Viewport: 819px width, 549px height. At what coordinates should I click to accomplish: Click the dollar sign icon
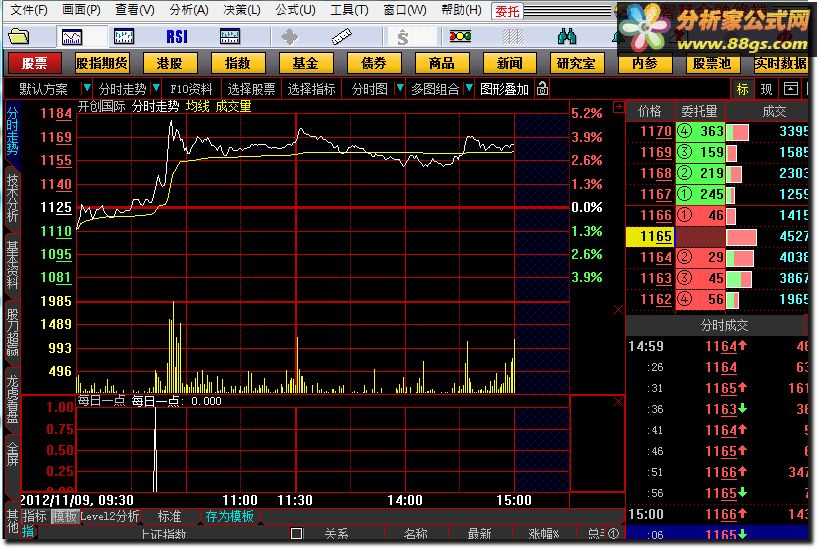pos(402,37)
